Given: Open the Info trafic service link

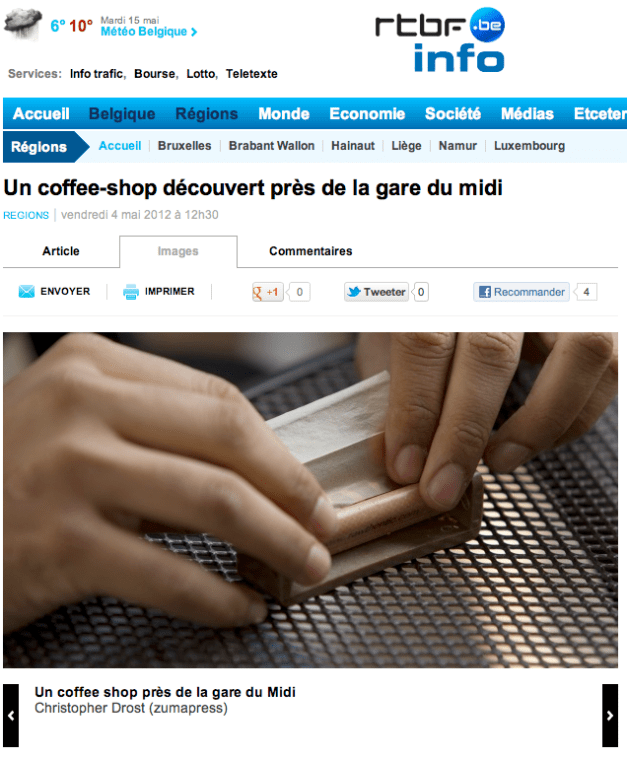Looking at the screenshot, I should point(97,74).
